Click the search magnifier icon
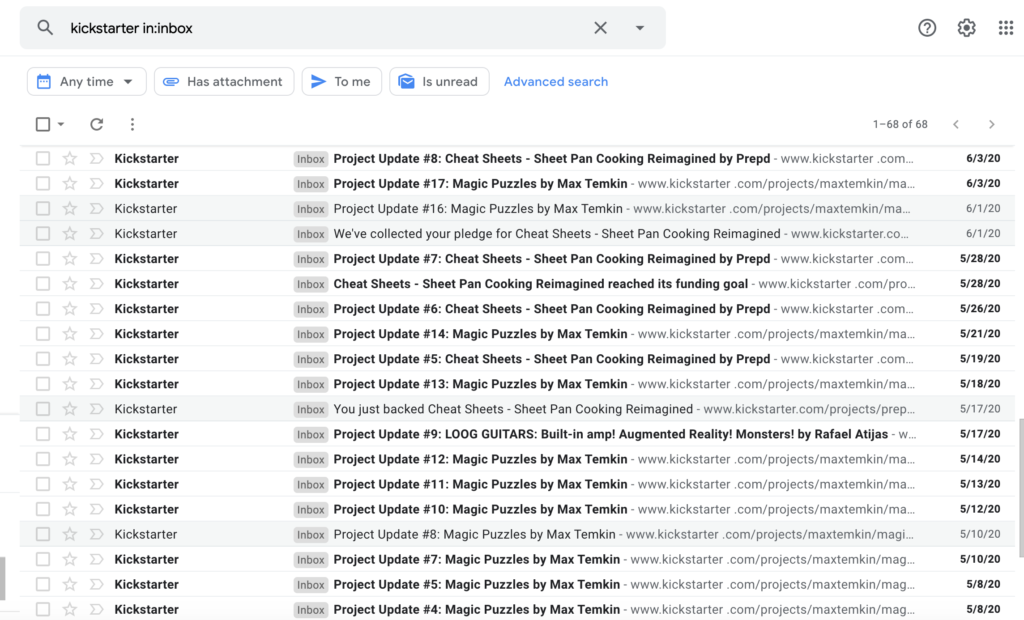The width and height of the screenshot is (1024, 620). point(44,27)
